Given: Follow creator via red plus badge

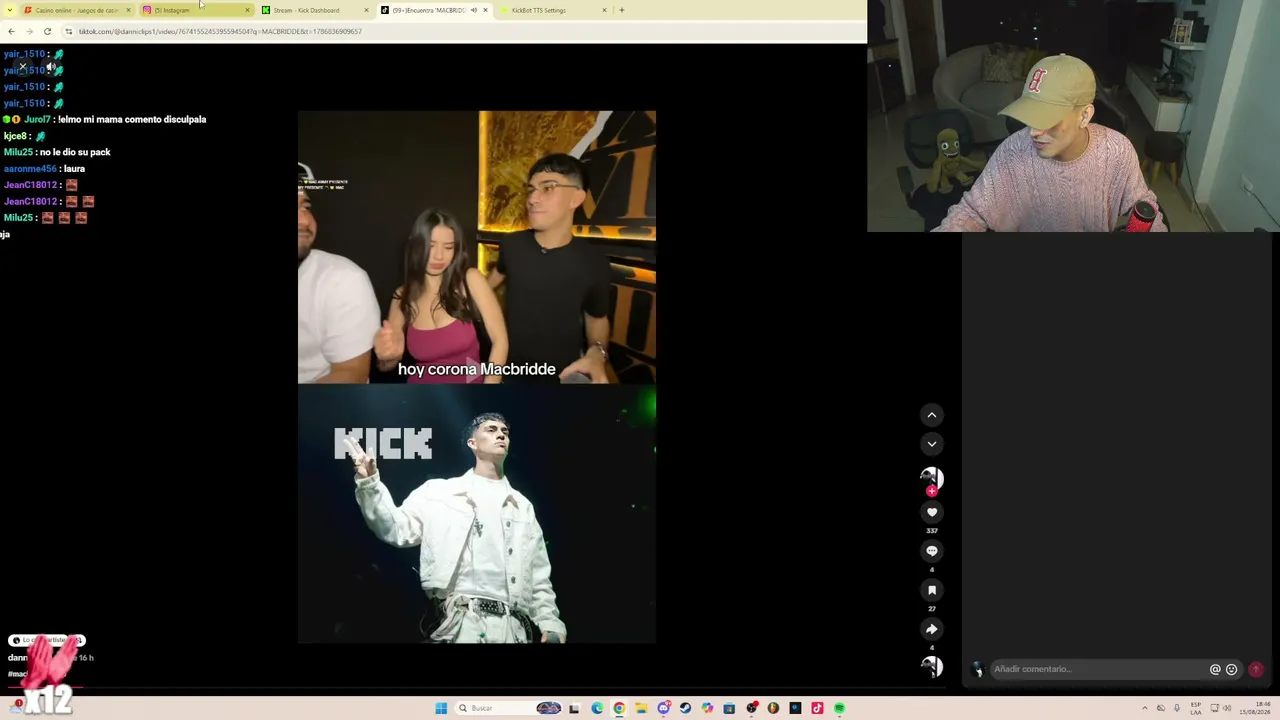Looking at the screenshot, I should pos(932,491).
